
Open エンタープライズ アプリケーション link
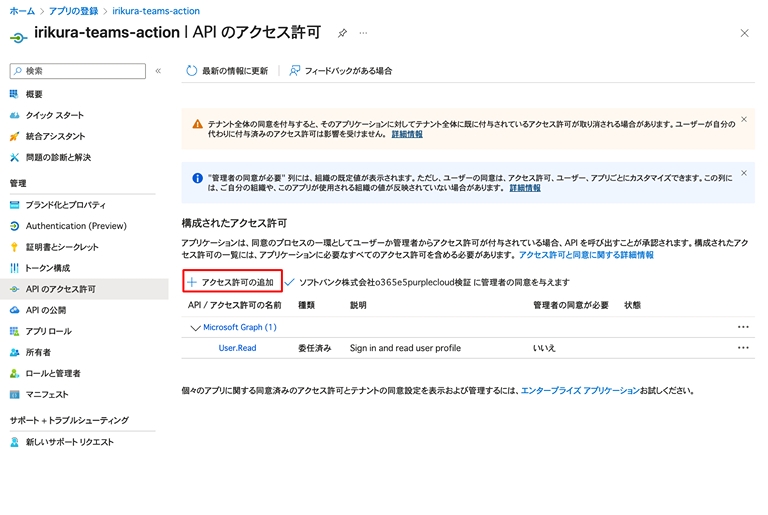click(580, 391)
